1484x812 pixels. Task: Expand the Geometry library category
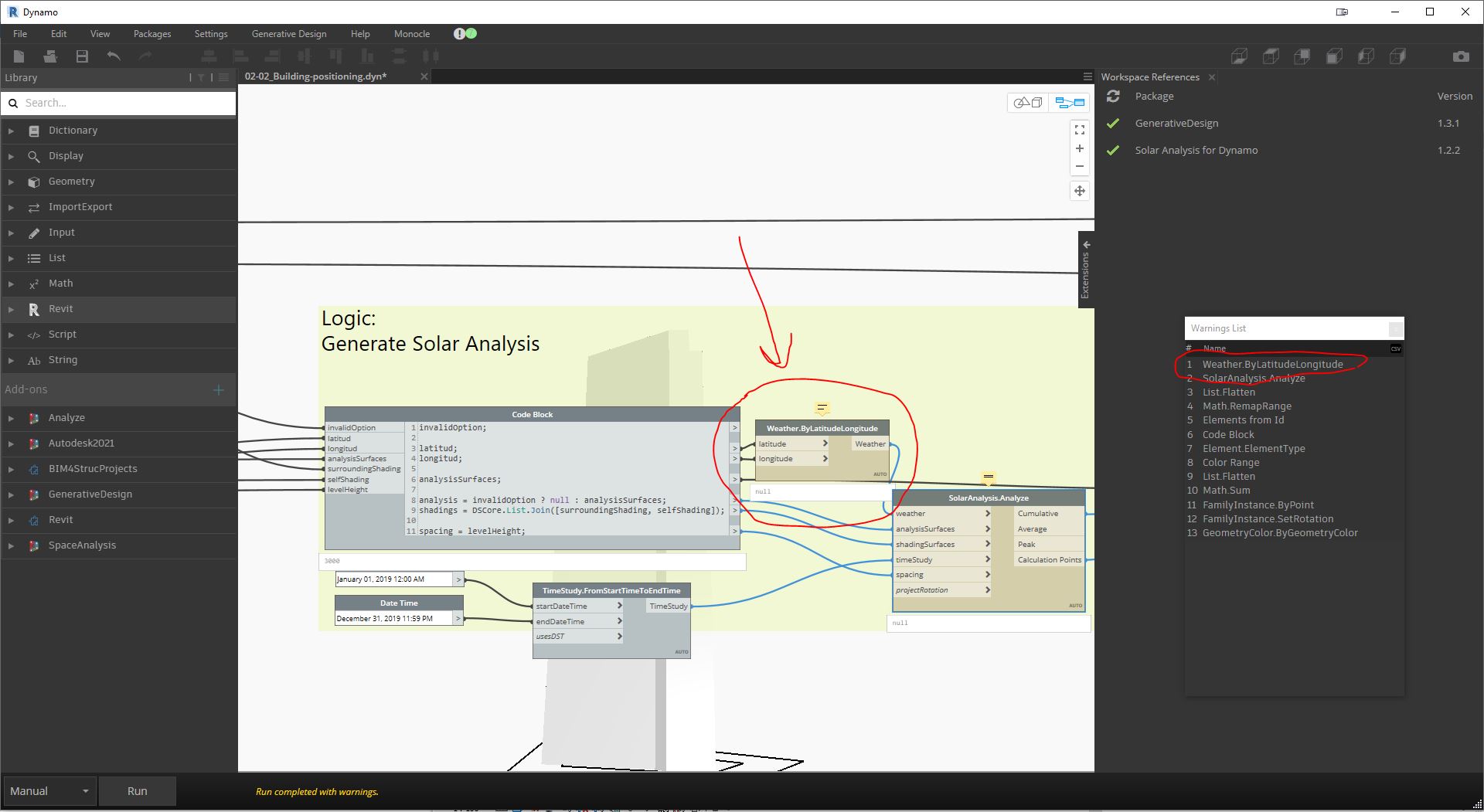(11, 182)
